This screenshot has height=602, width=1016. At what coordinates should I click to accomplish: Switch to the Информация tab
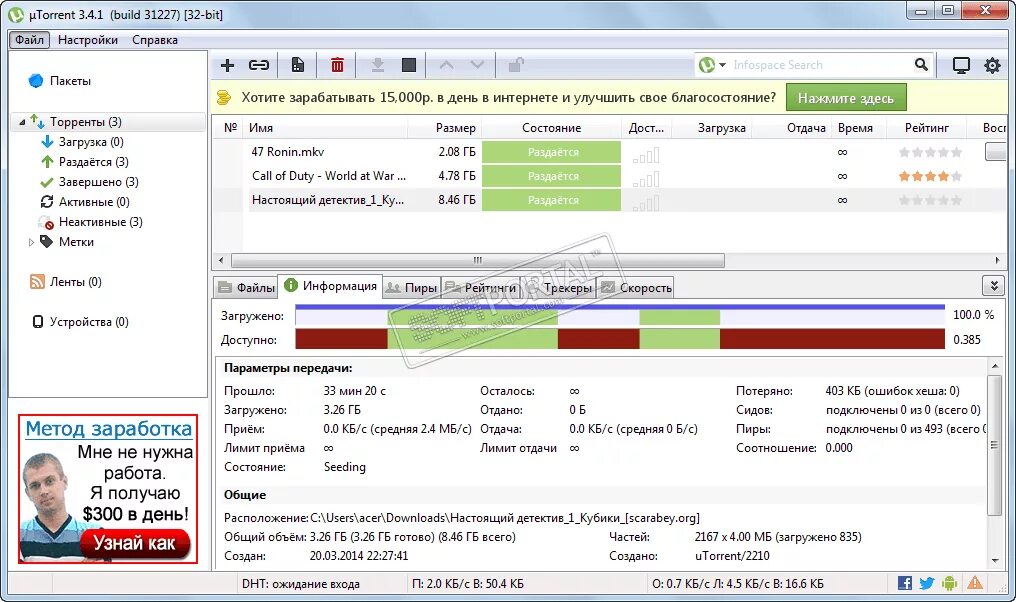click(330, 286)
